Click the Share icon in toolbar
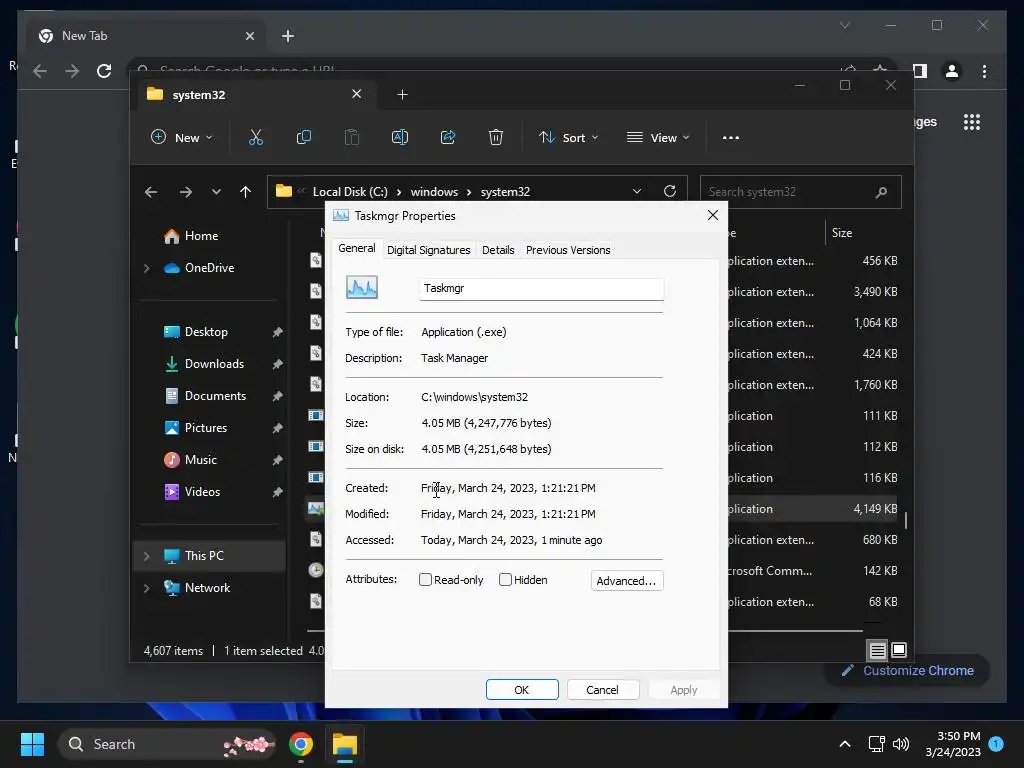 click(448, 138)
